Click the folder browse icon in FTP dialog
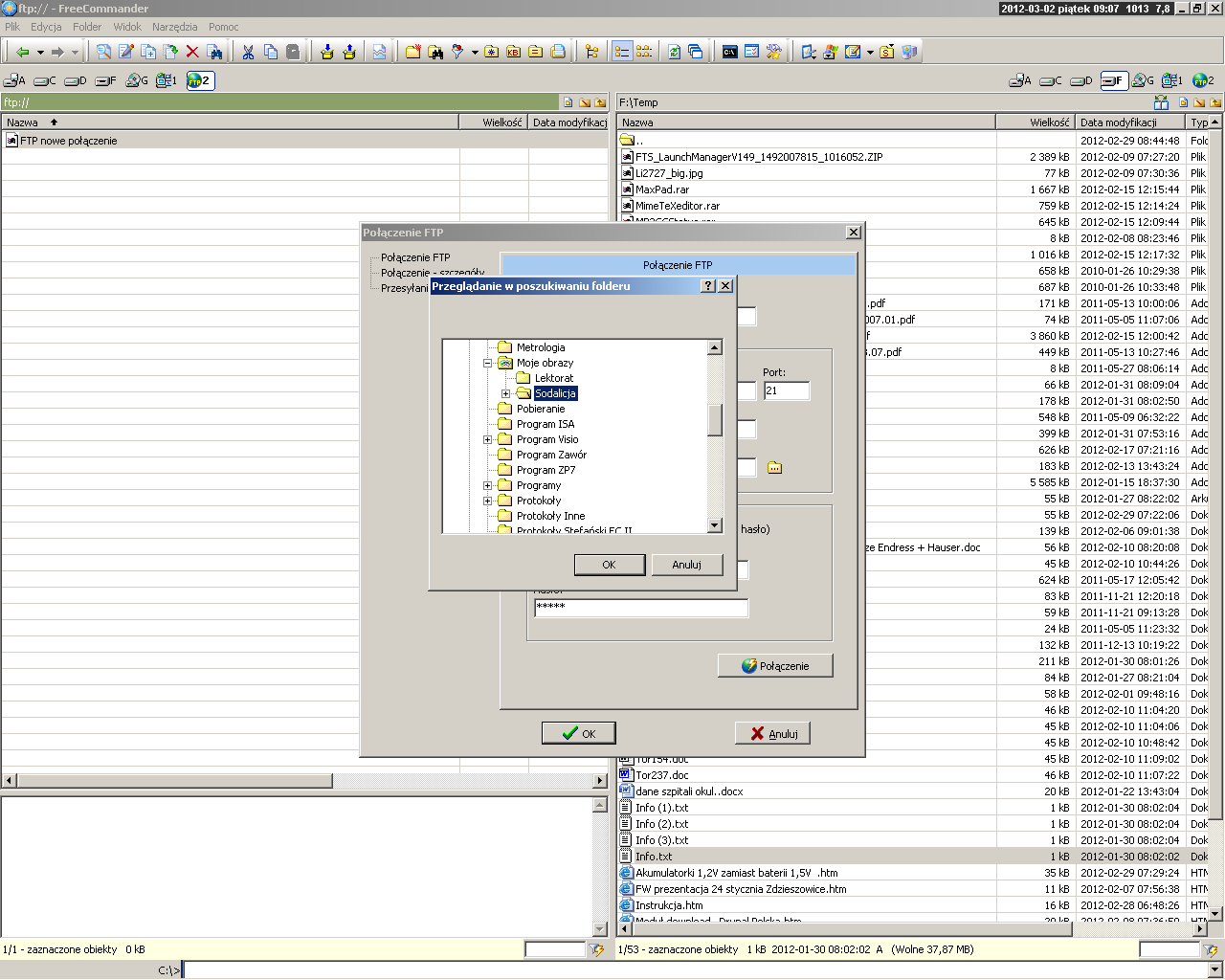 pyautogui.click(x=774, y=467)
